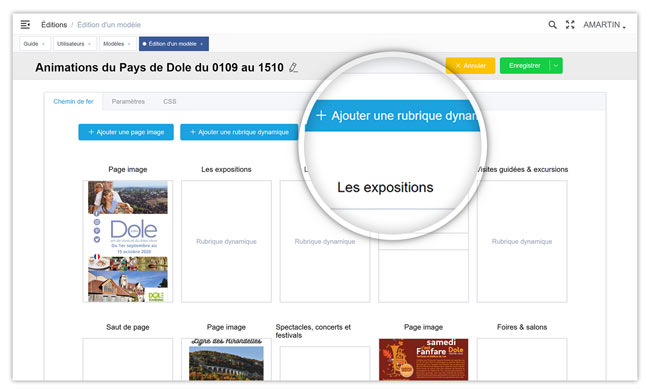This screenshot has height=390, width=650.
Task: Select the active Édition d'un modèle tab
Action: pyautogui.click(x=173, y=44)
